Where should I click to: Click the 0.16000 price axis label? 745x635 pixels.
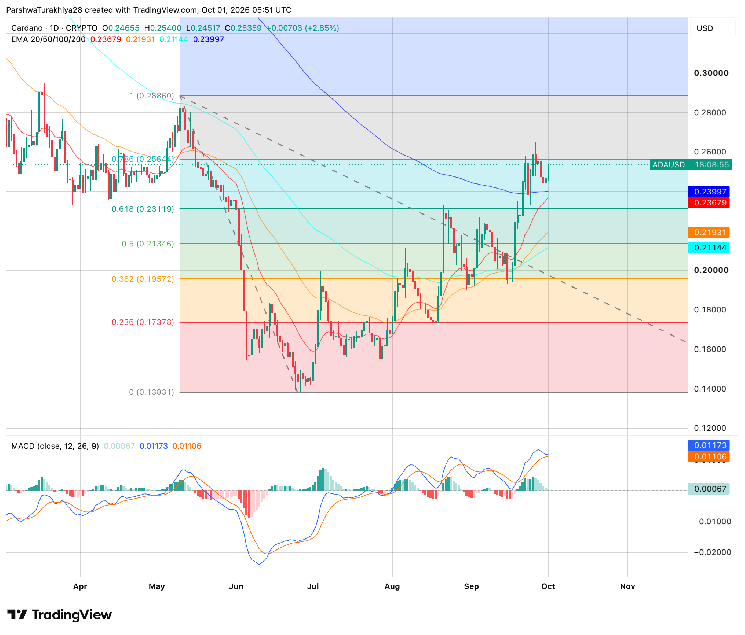click(x=711, y=349)
